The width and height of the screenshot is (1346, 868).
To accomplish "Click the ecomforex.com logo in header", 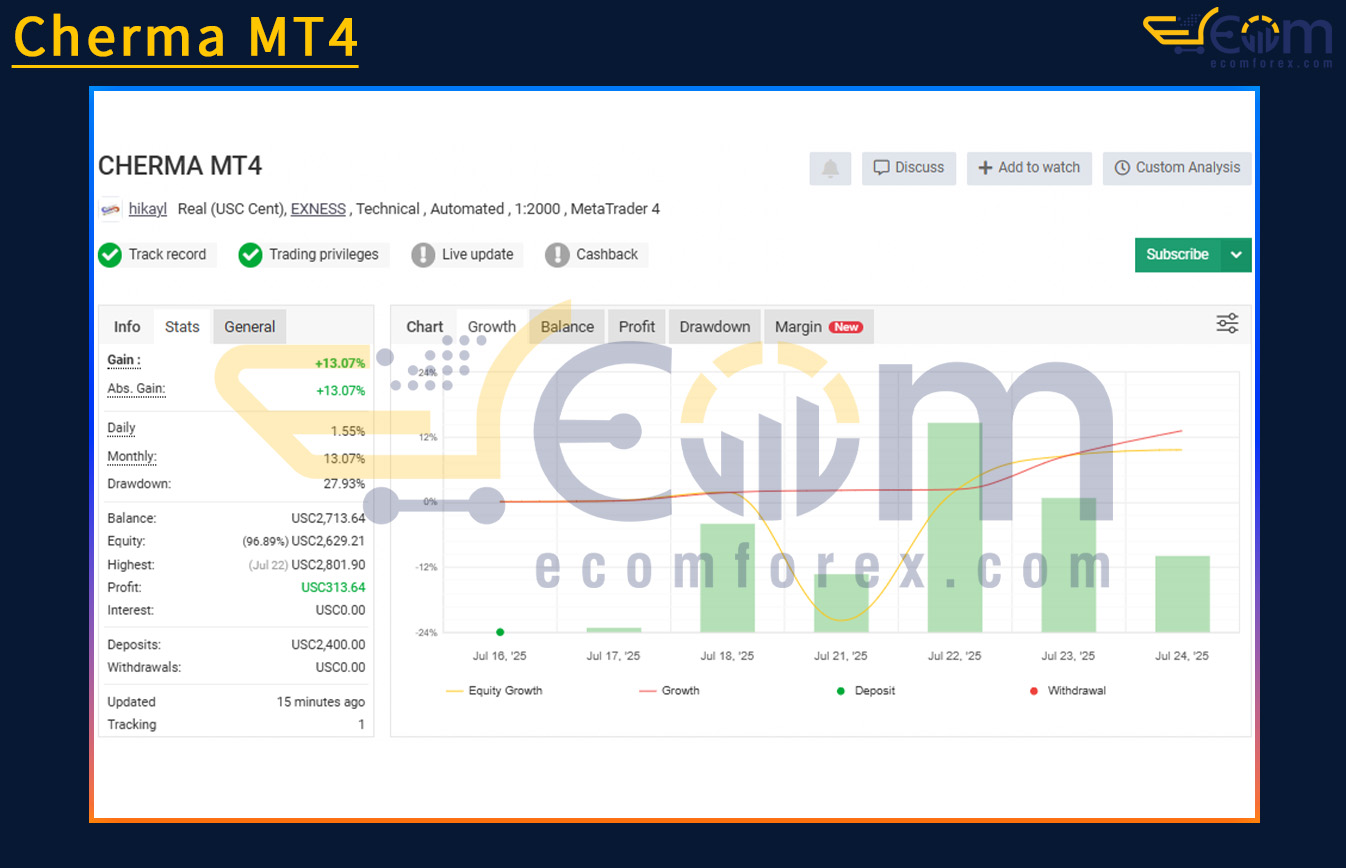I will [1238, 38].
